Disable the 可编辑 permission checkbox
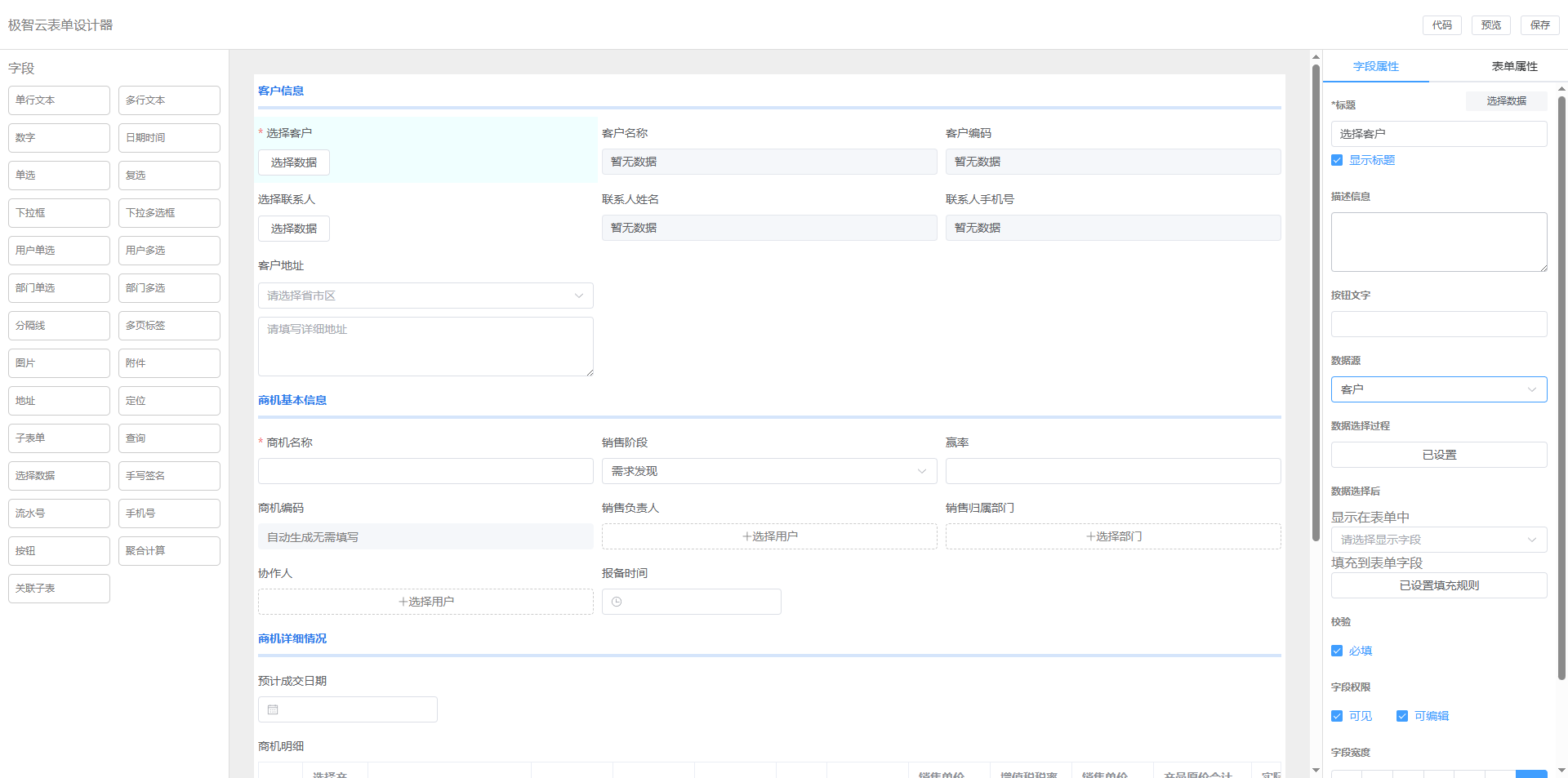This screenshot has height=778, width=1568. (1402, 716)
